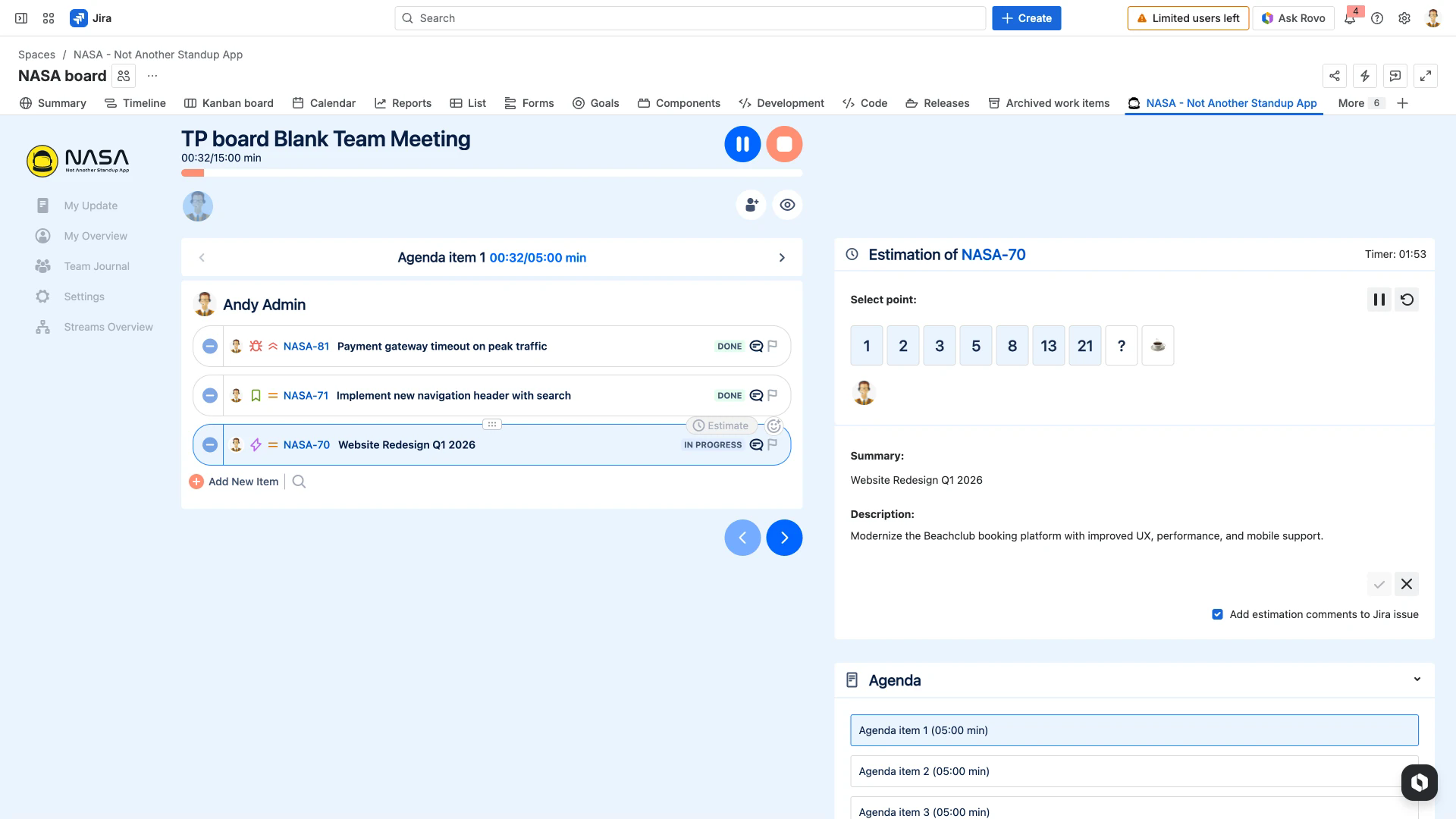The width and height of the screenshot is (1456, 819).
Task: Click the add participant icon
Action: click(751, 205)
